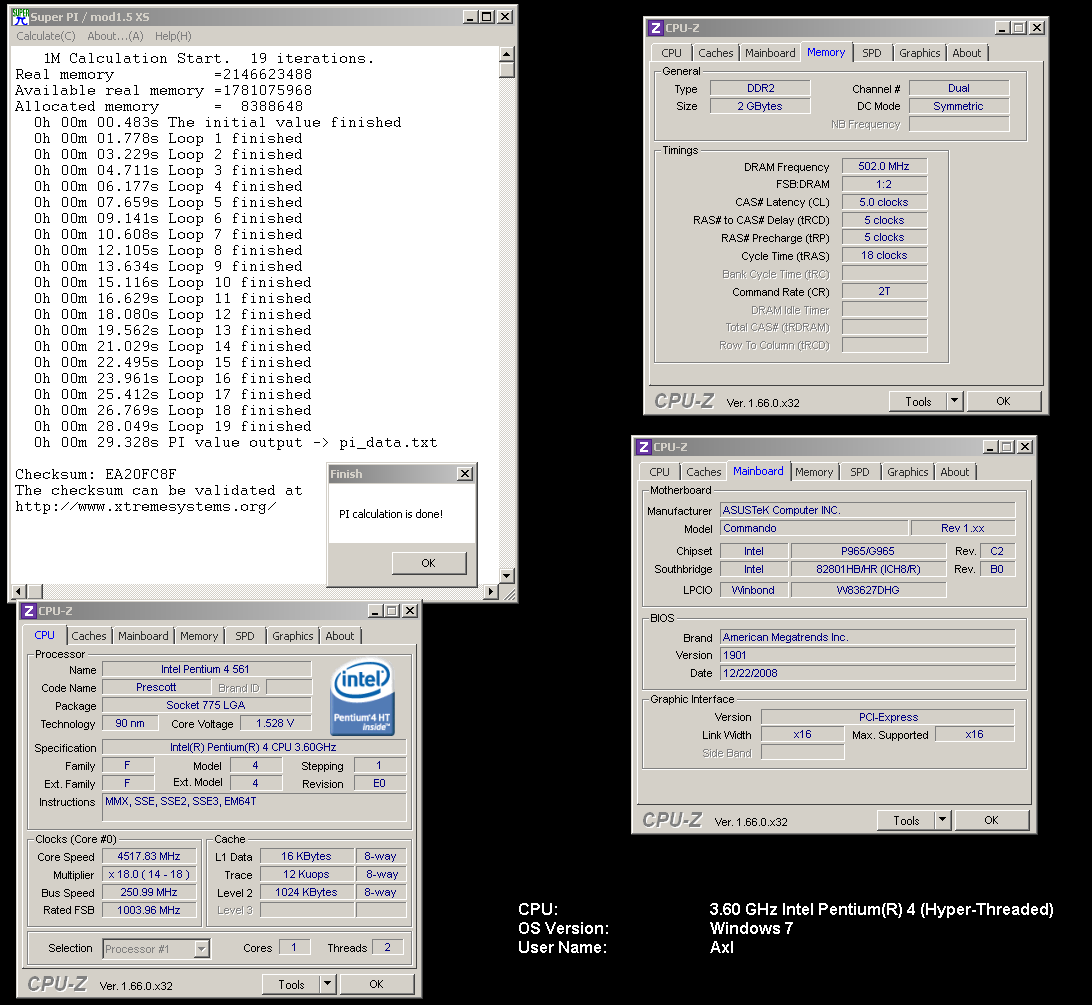1092x1005 pixels.
Task: Click Super PI vertical scrollbar down arrow
Action: tap(506, 575)
